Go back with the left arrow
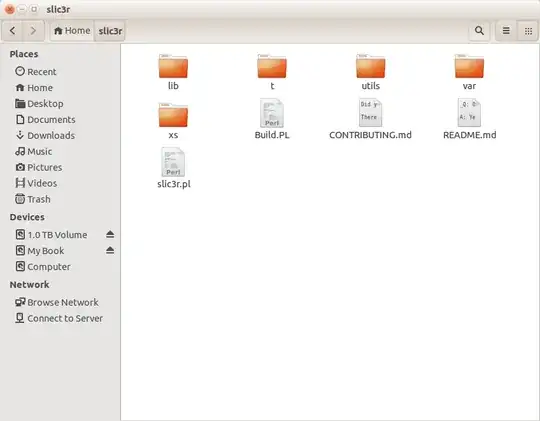 (13, 31)
